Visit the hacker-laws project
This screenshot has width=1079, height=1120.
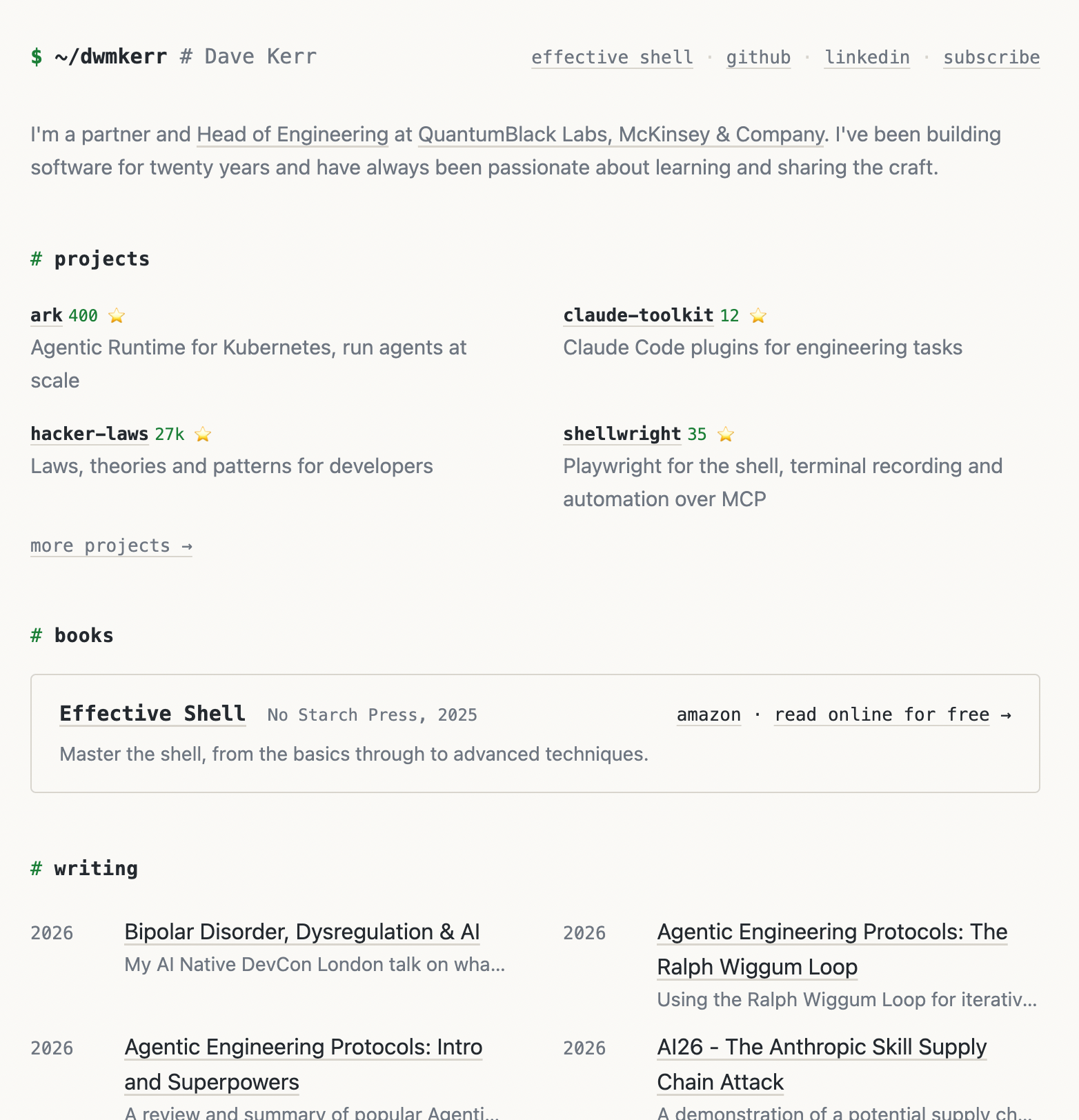[90, 434]
